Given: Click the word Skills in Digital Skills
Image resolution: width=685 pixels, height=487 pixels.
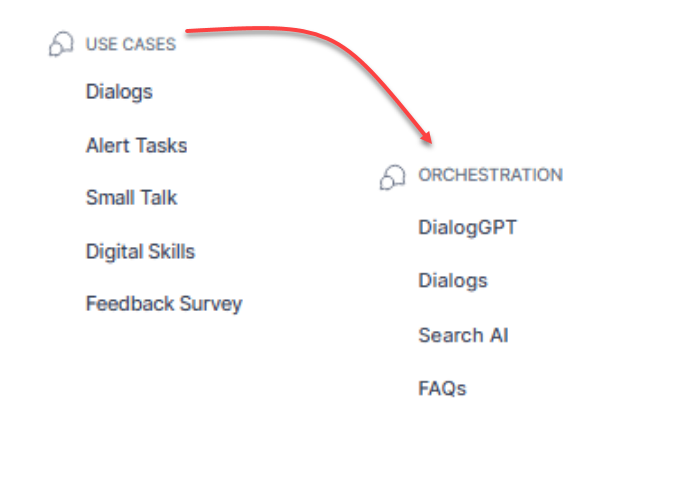Looking at the screenshot, I should point(169,251).
